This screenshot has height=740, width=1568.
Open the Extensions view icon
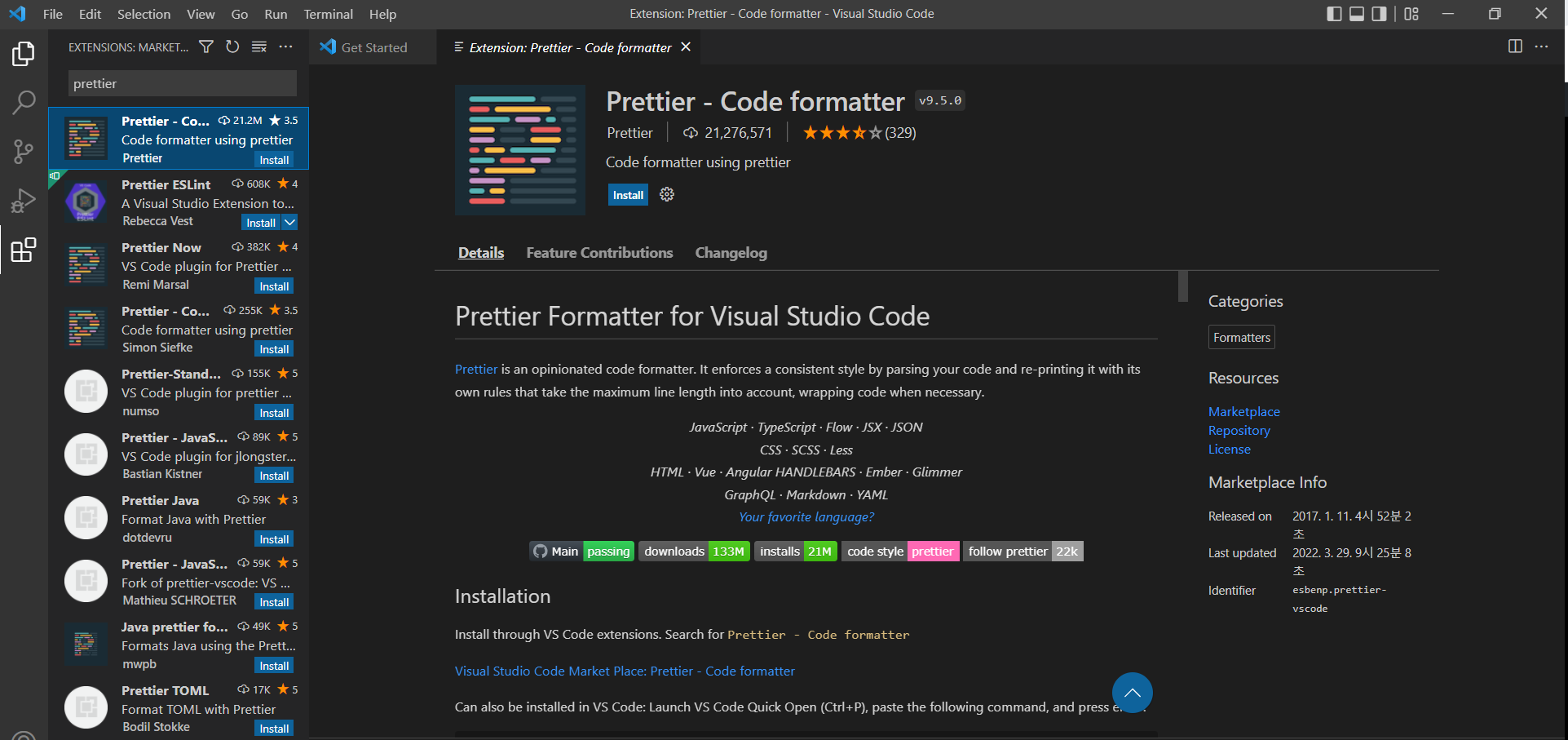point(24,250)
